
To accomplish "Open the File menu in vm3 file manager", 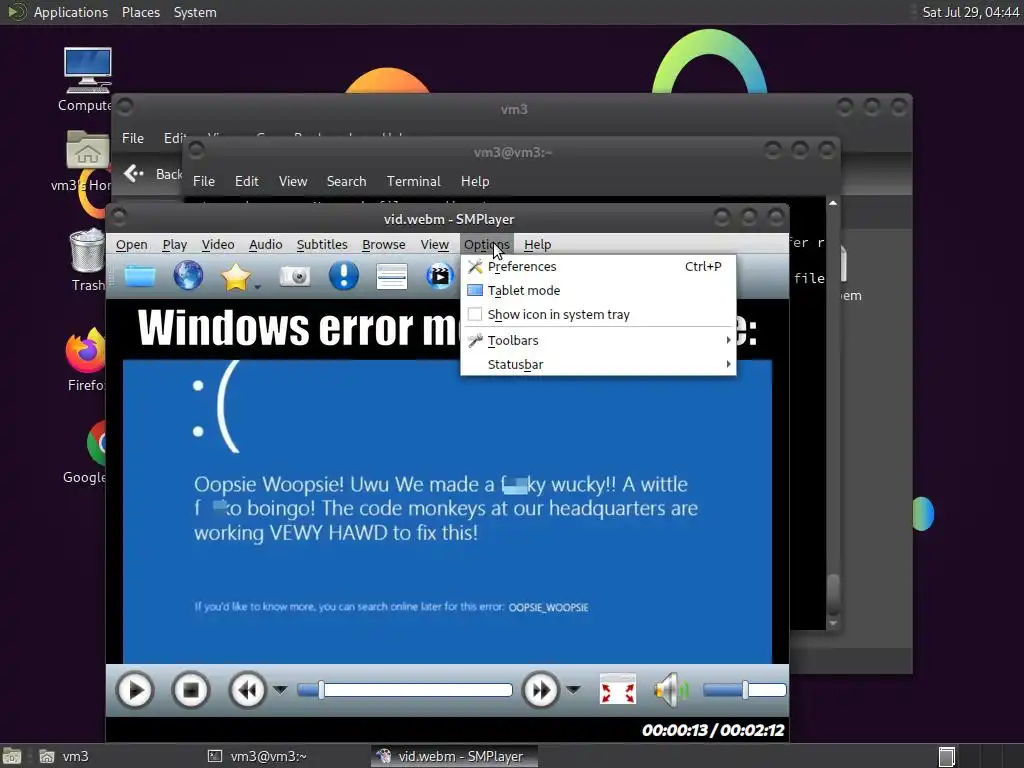I will (133, 138).
